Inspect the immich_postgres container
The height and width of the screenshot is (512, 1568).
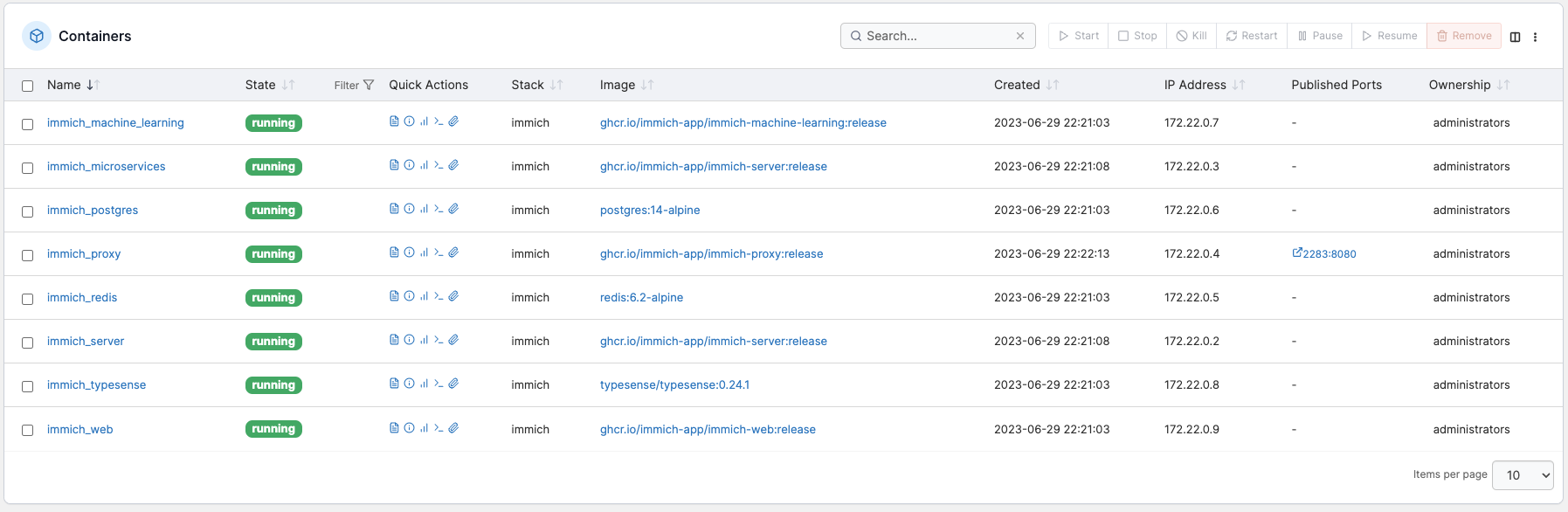tap(409, 209)
